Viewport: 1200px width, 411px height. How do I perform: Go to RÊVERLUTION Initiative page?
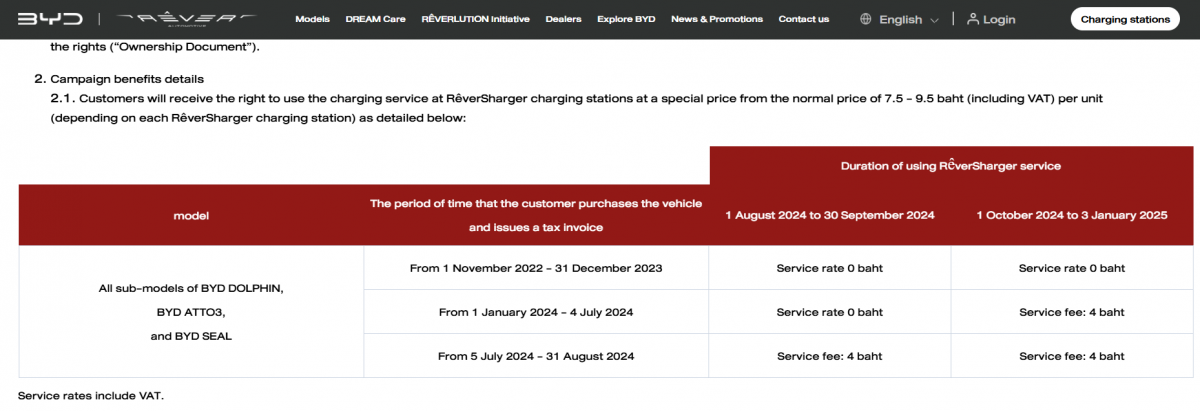(x=476, y=19)
